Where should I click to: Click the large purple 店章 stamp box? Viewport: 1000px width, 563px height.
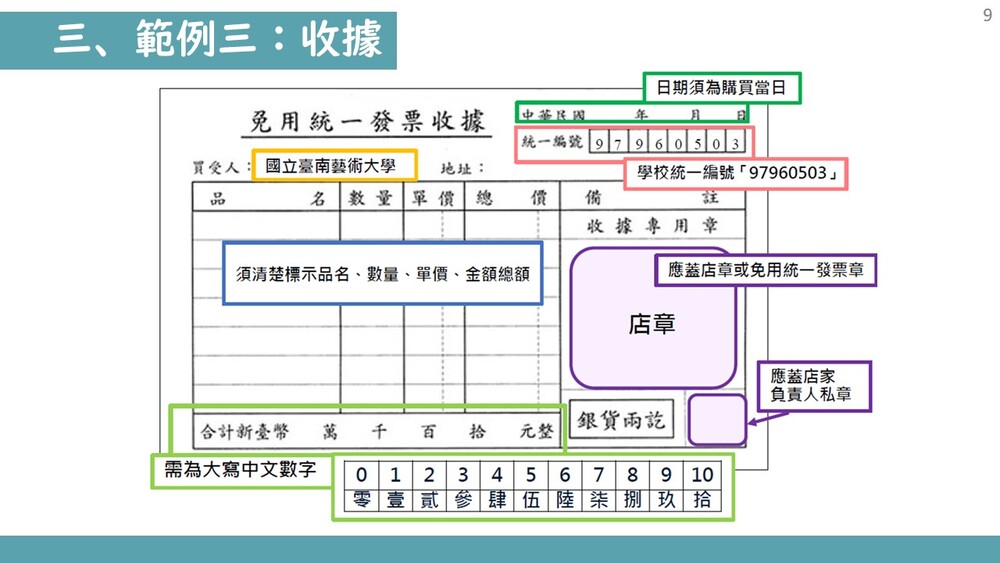point(651,324)
